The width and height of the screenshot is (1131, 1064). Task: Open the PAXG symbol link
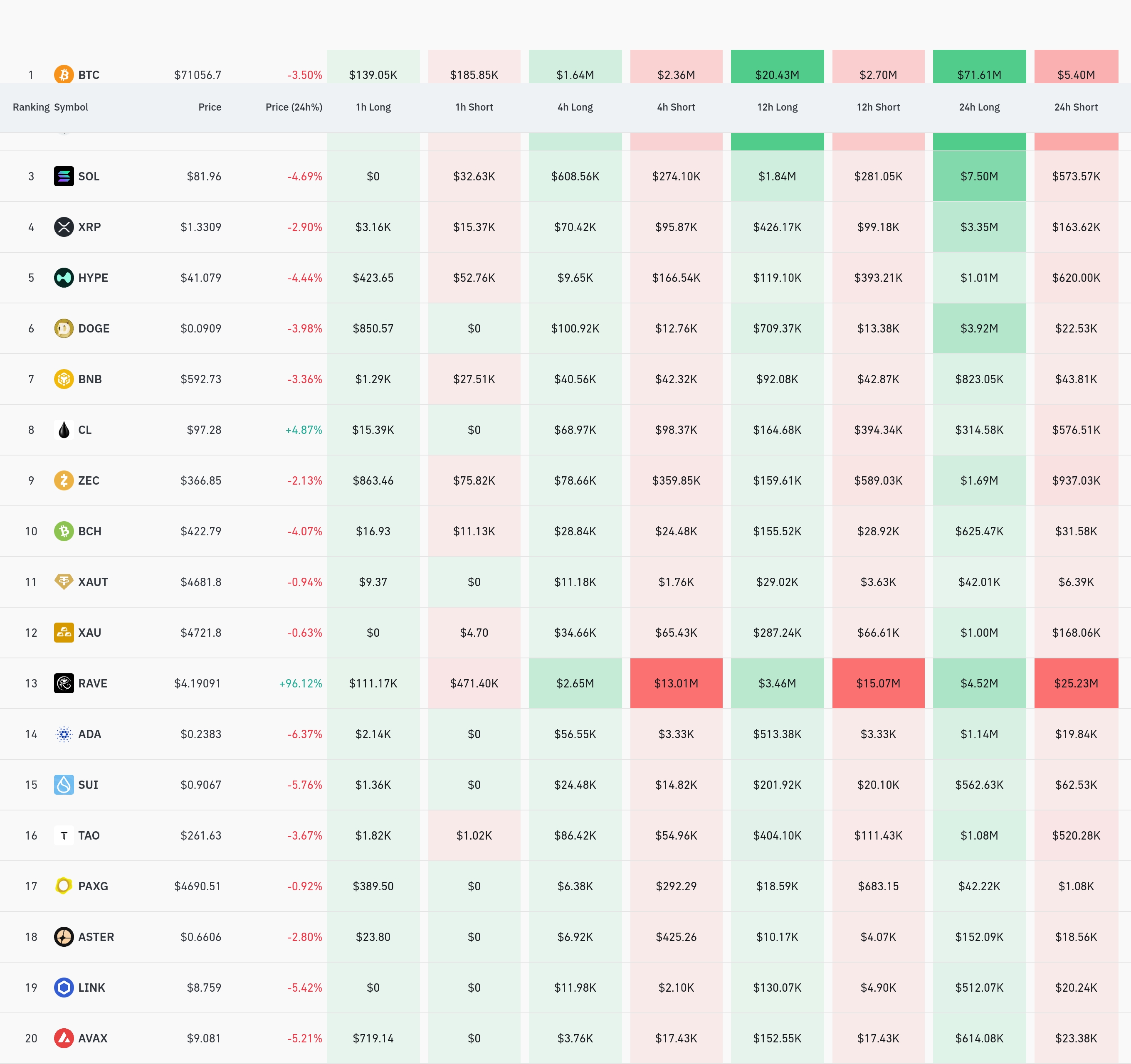click(93, 886)
